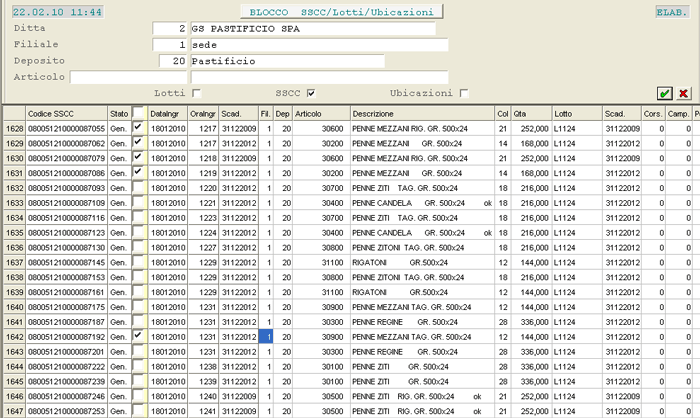Click the BLOCCO SSCC/Lotti/Ubicazioni title button
700x418 pixels.
tap(342, 12)
